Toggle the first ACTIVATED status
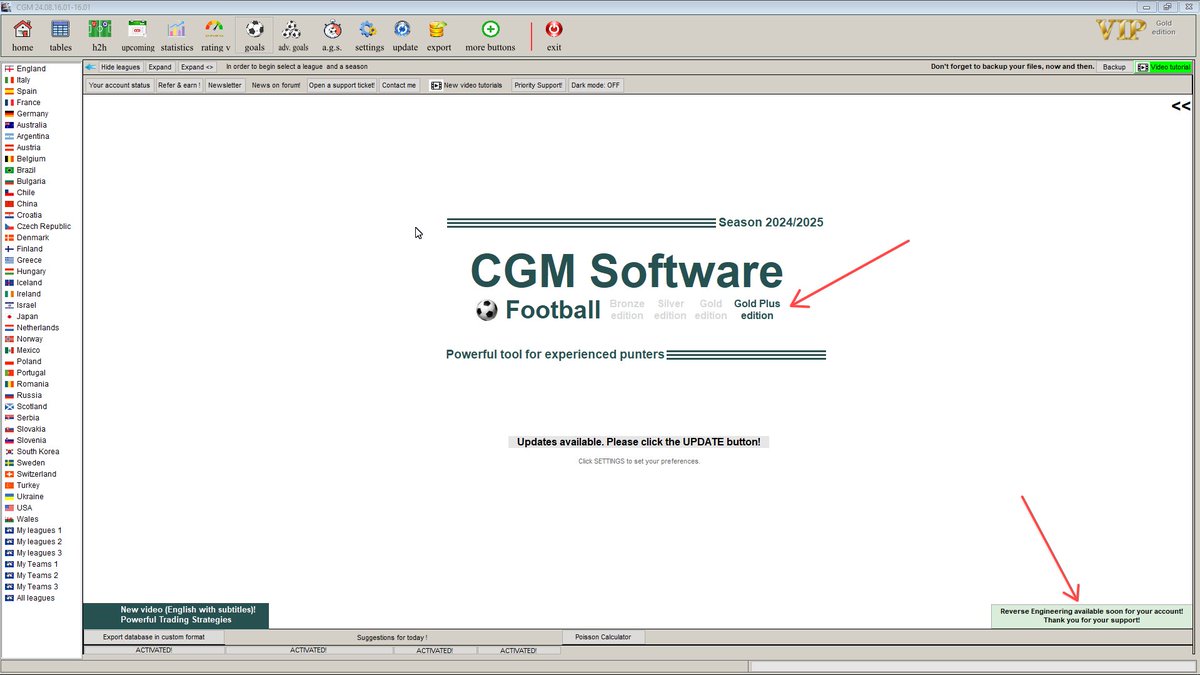This screenshot has height=675, width=1200. tap(153, 649)
